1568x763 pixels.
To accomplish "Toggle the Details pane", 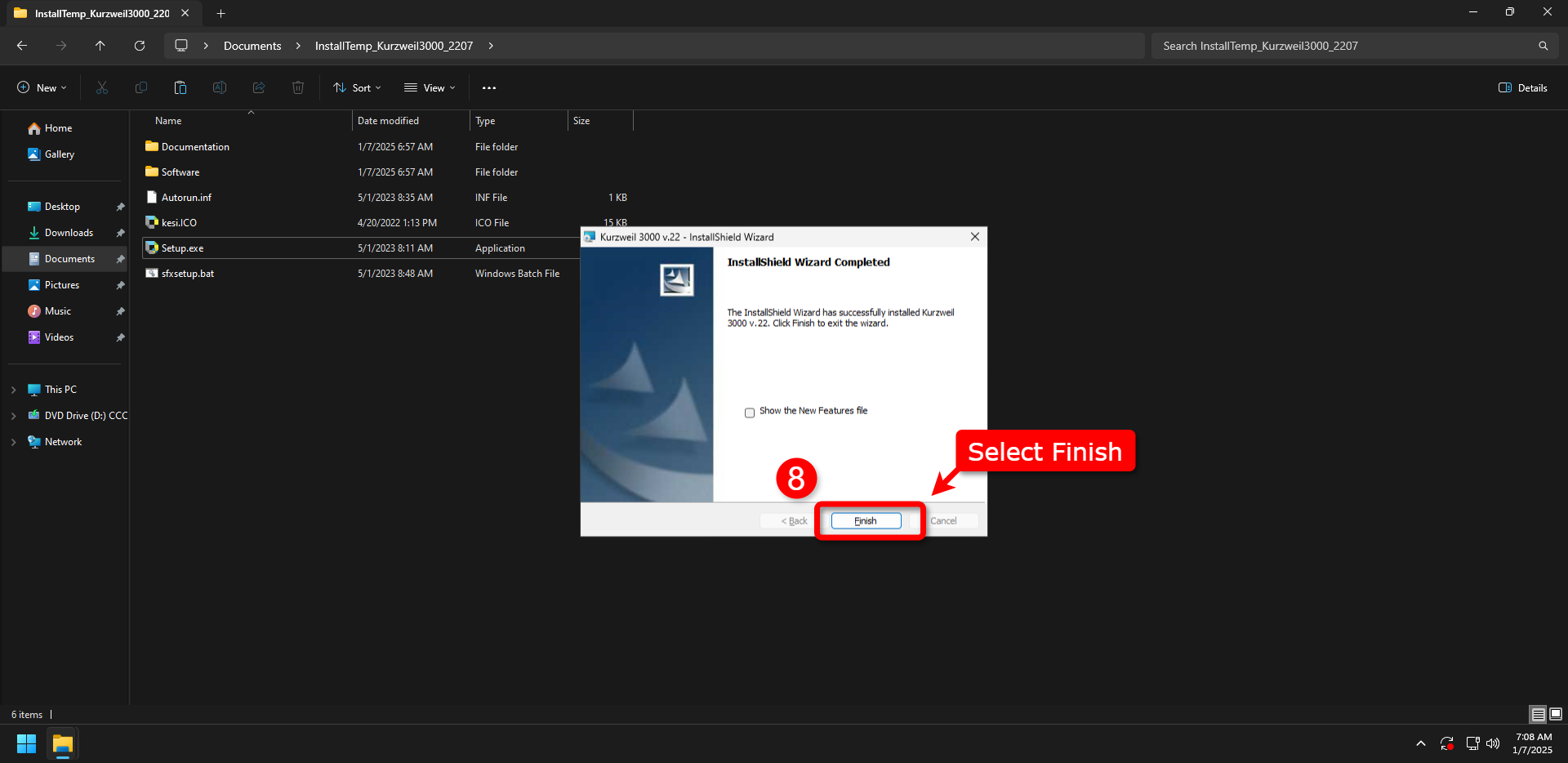I will point(1523,87).
